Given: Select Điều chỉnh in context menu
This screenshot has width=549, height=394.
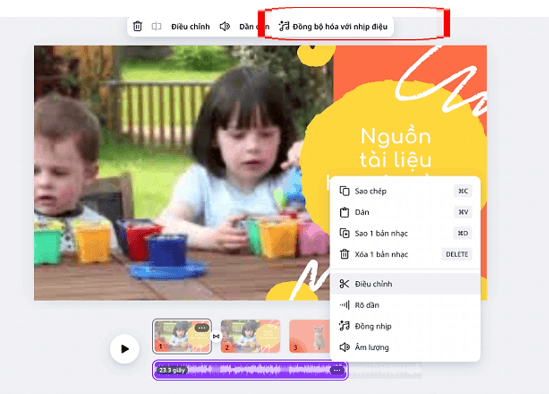Looking at the screenshot, I should [405, 284].
